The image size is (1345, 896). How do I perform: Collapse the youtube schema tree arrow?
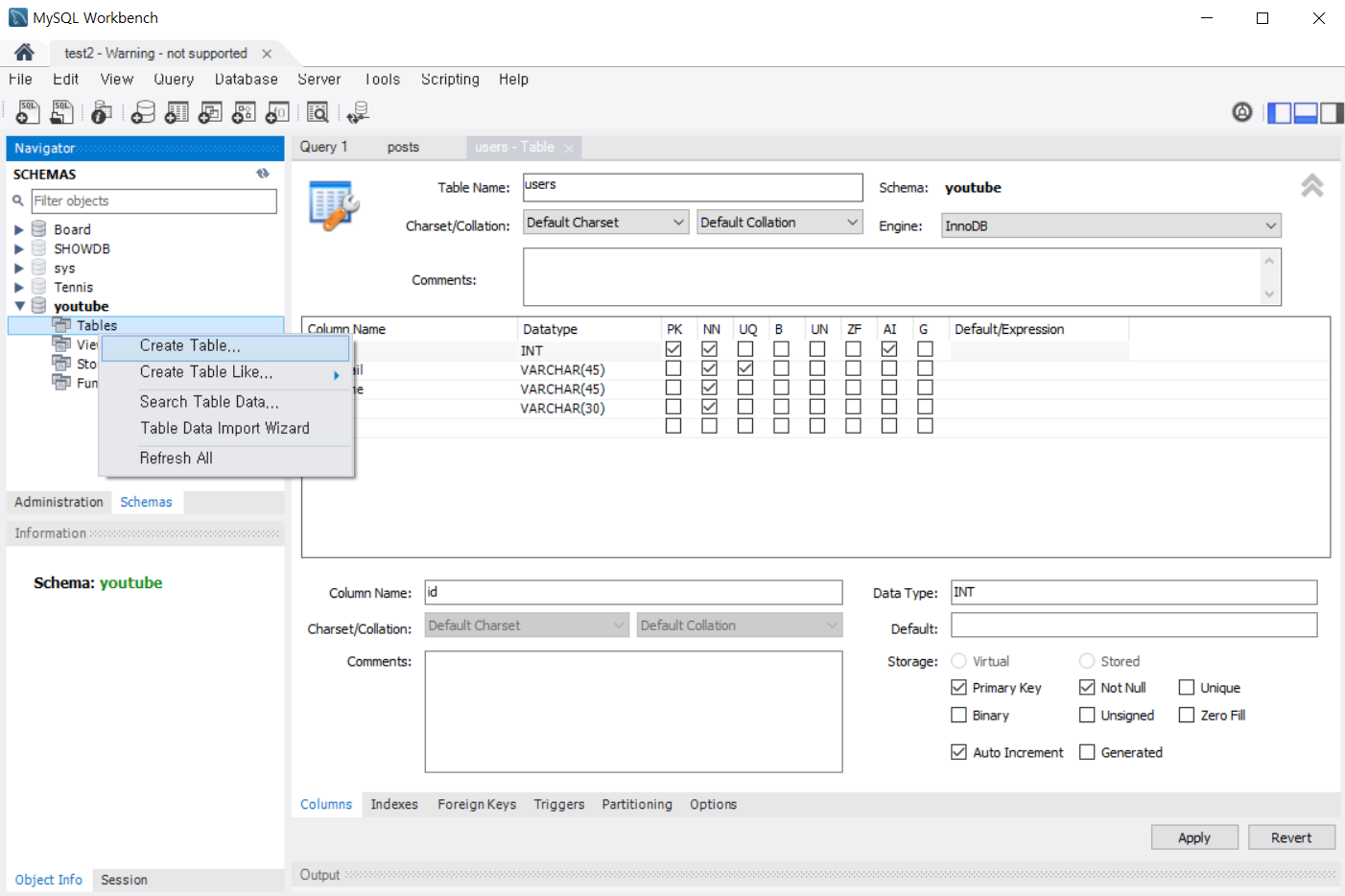coord(19,306)
